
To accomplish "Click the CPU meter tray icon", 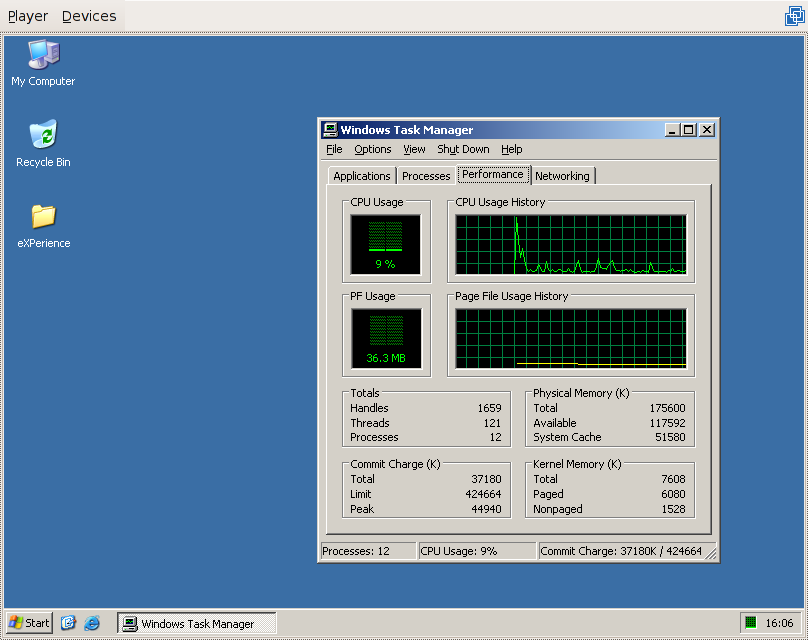I will pyautogui.click(x=751, y=622).
